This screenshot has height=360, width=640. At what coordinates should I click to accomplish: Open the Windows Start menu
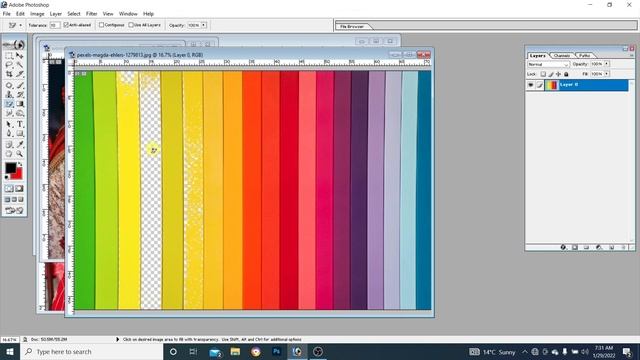pyautogui.click(x=10, y=352)
